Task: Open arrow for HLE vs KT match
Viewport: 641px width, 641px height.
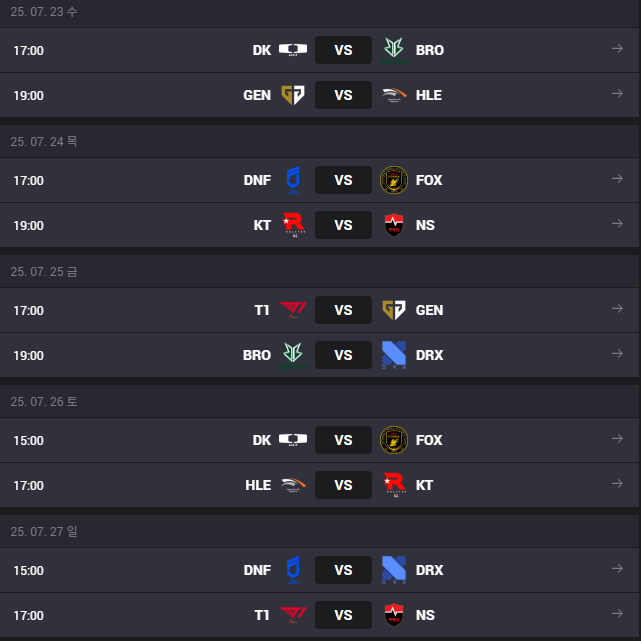Action: click(x=617, y=484)
